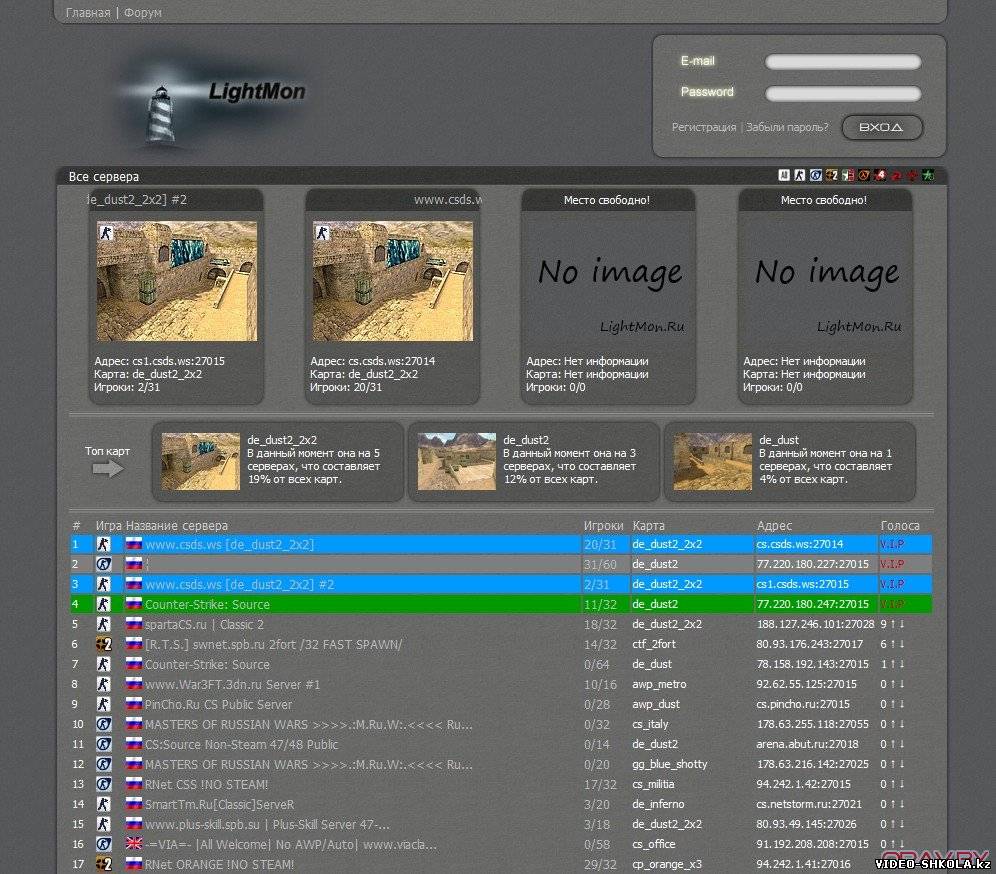Open www.csds.ws [de_dust2_2x2] #2 server row
This screenshot has width=996, height=874.
point(239,584)
